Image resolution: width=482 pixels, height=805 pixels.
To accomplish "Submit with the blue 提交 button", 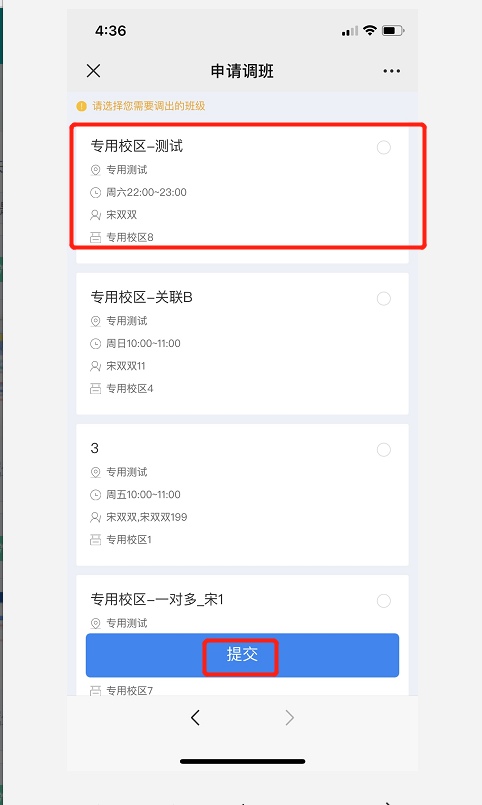I will [x=242, y=655].
